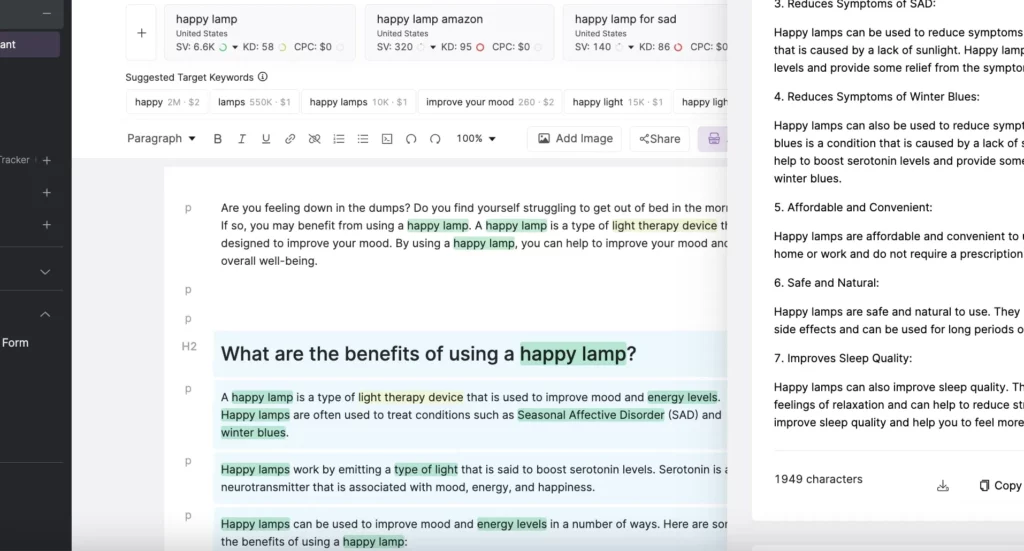Click the purple tool icon beside Share
Viewport: 1024px width, 551px height.
[x=713, y=138]
